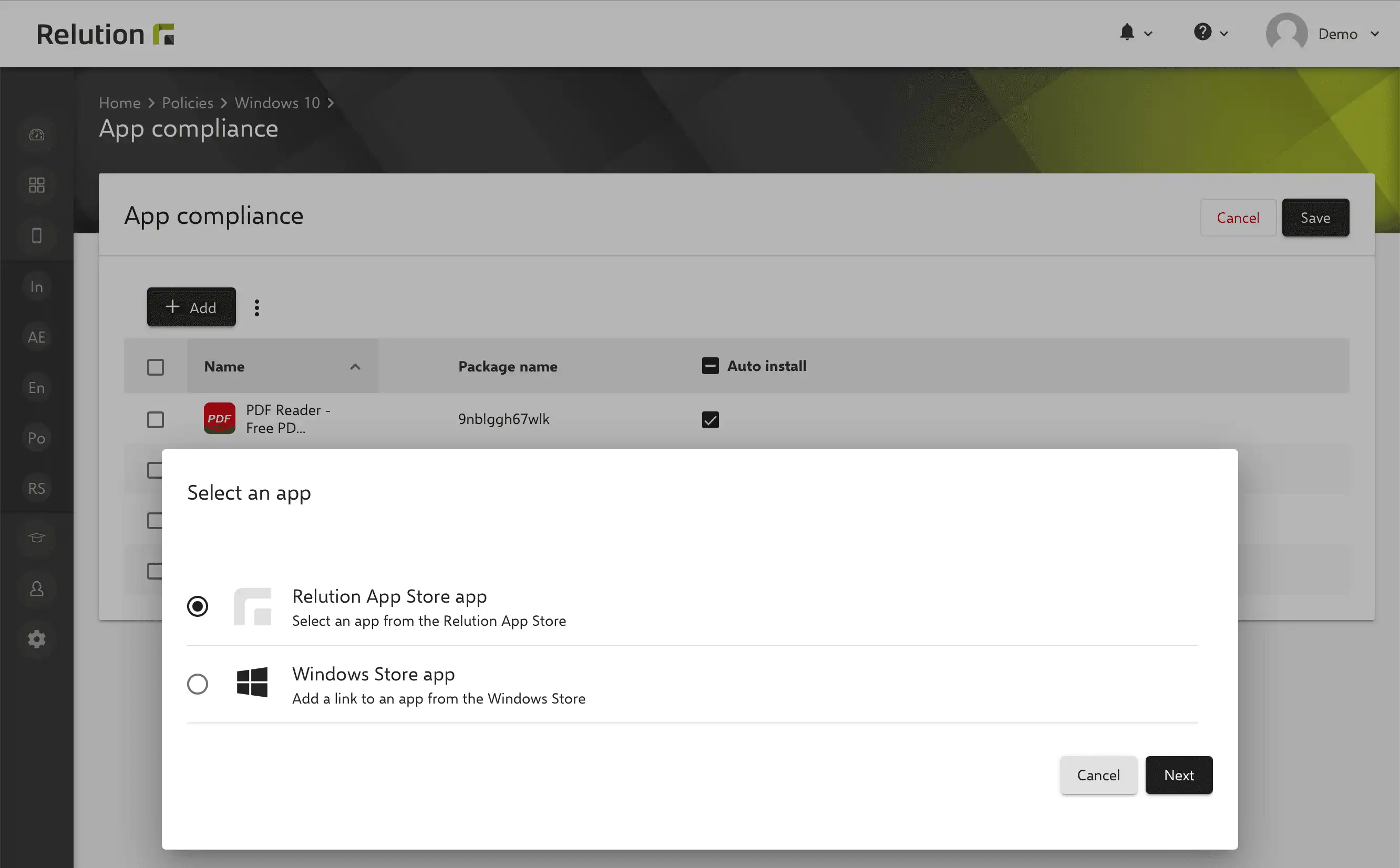Click Next in the Select an app dialog
This screenshot has width=1400, height=868.
(1179, 775)
